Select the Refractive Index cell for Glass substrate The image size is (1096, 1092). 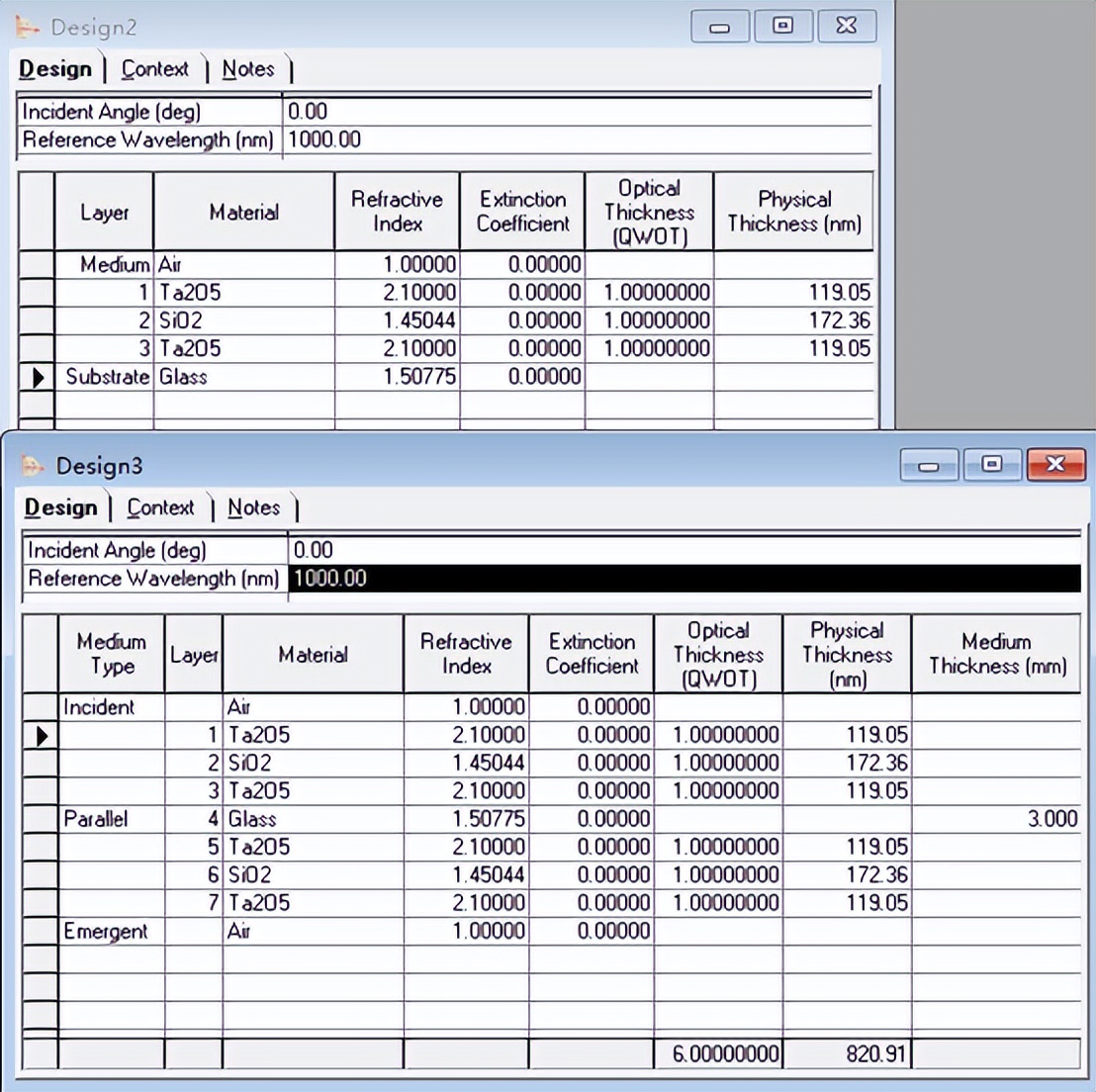[x=397, y=377]
